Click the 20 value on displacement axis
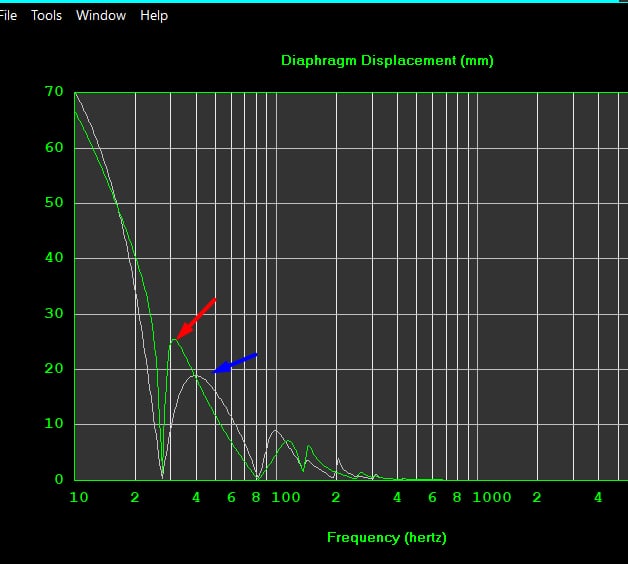The height and width of the screenshot is (564, 628). pos(54,369)
